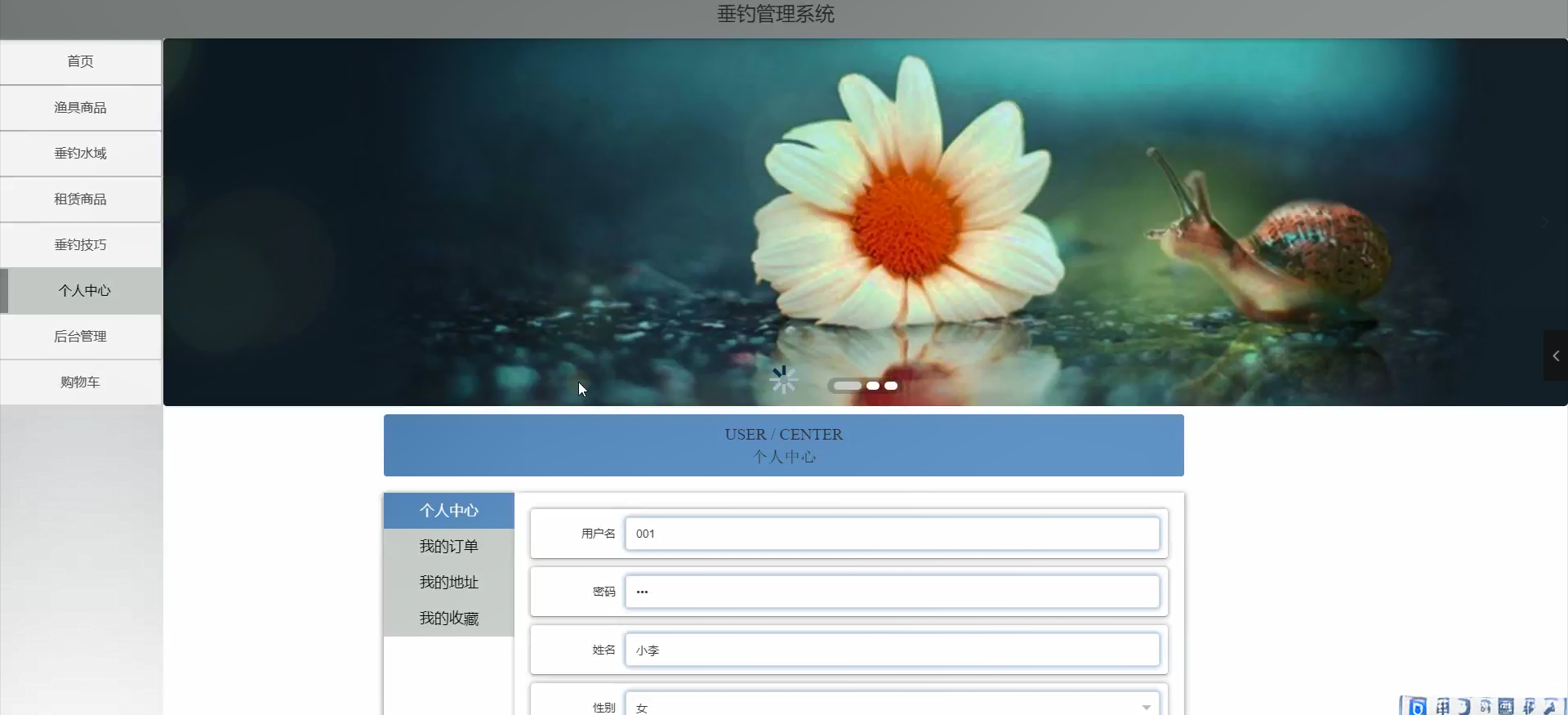Select the third carousel slide indicator
The width and height of the screenshot is (1568, 715).
point(891,386)
